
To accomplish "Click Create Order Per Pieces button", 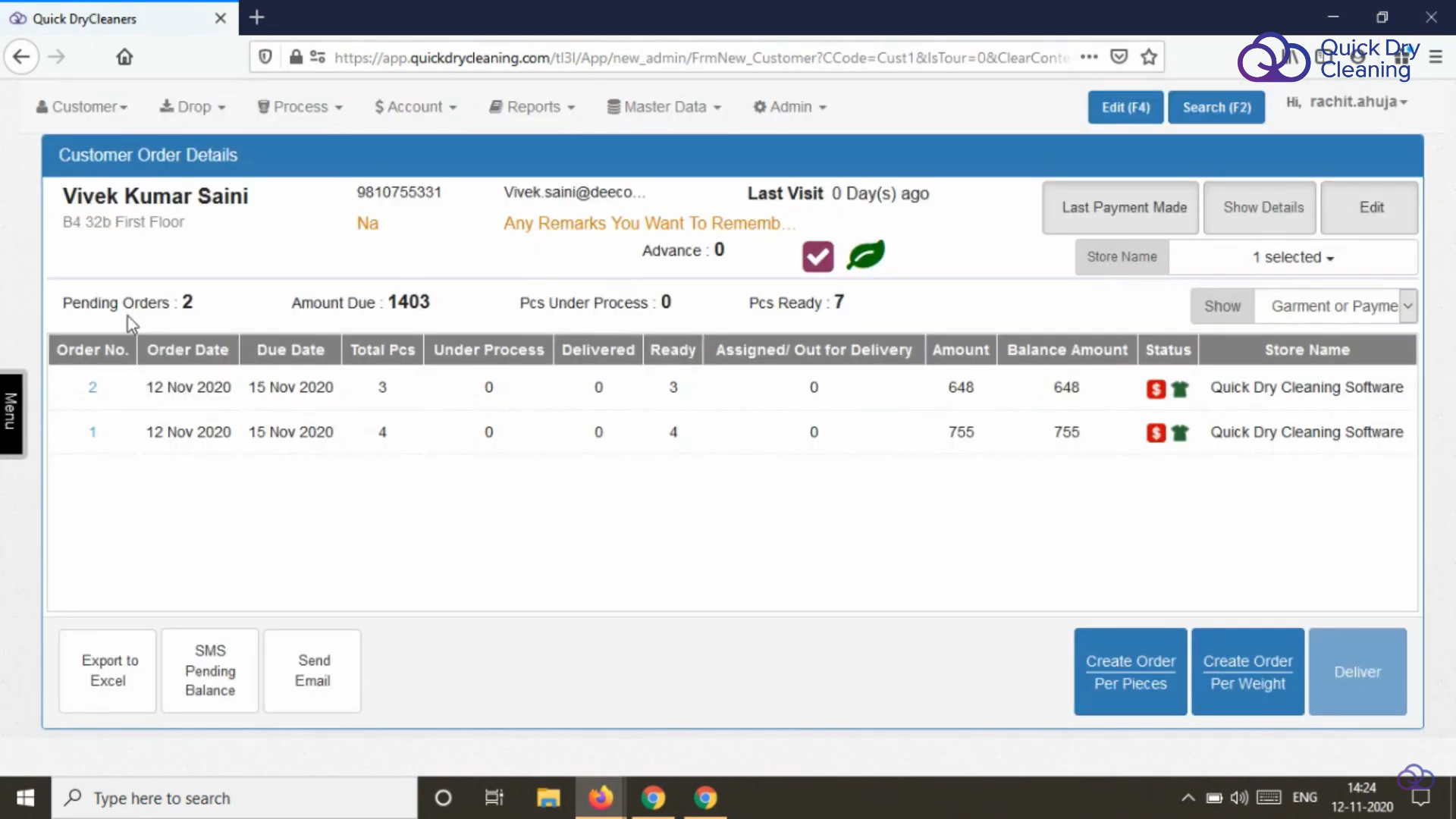I will pos(1131,672).
